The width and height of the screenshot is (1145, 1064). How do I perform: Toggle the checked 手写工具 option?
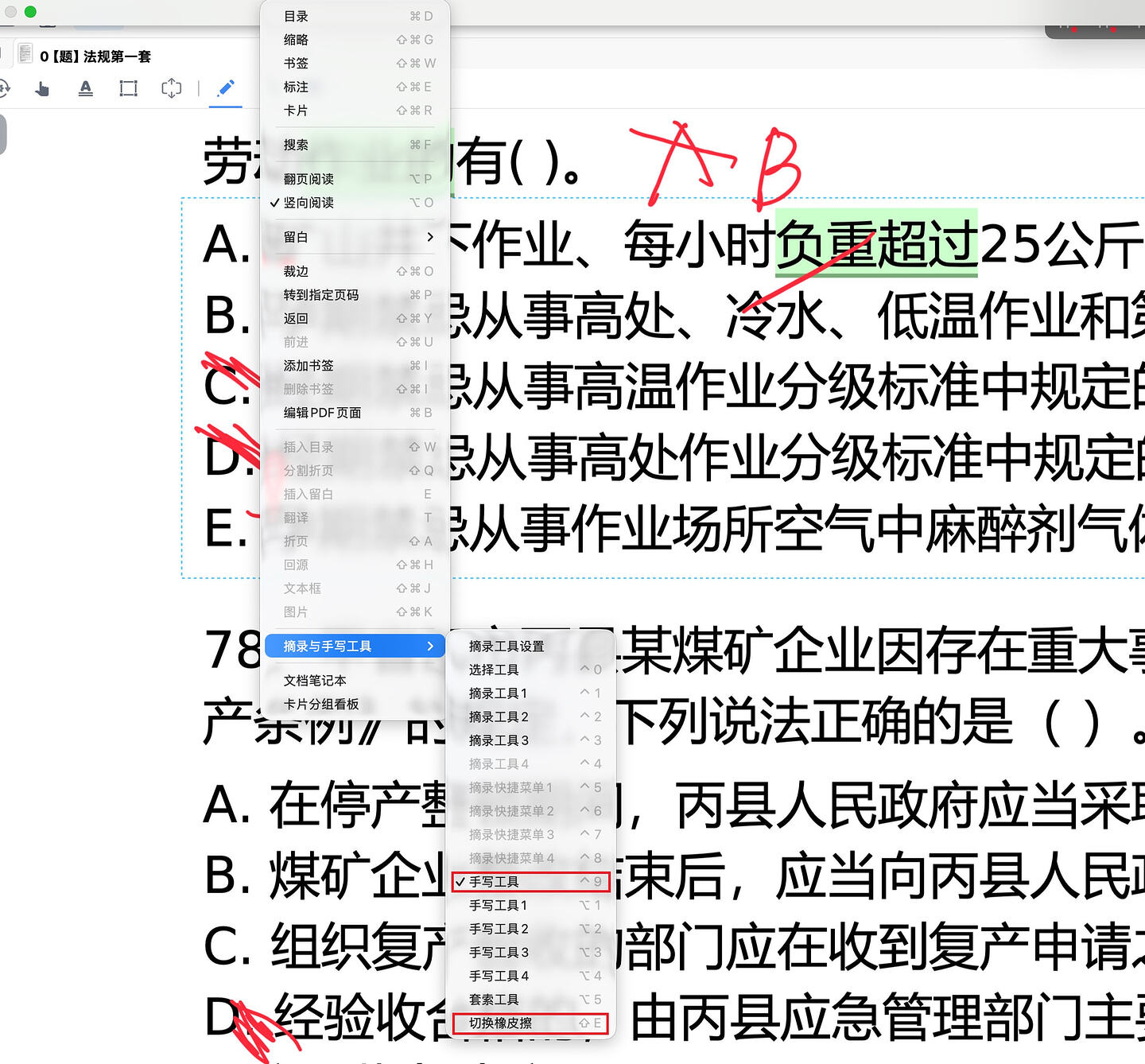pos(530,881)
